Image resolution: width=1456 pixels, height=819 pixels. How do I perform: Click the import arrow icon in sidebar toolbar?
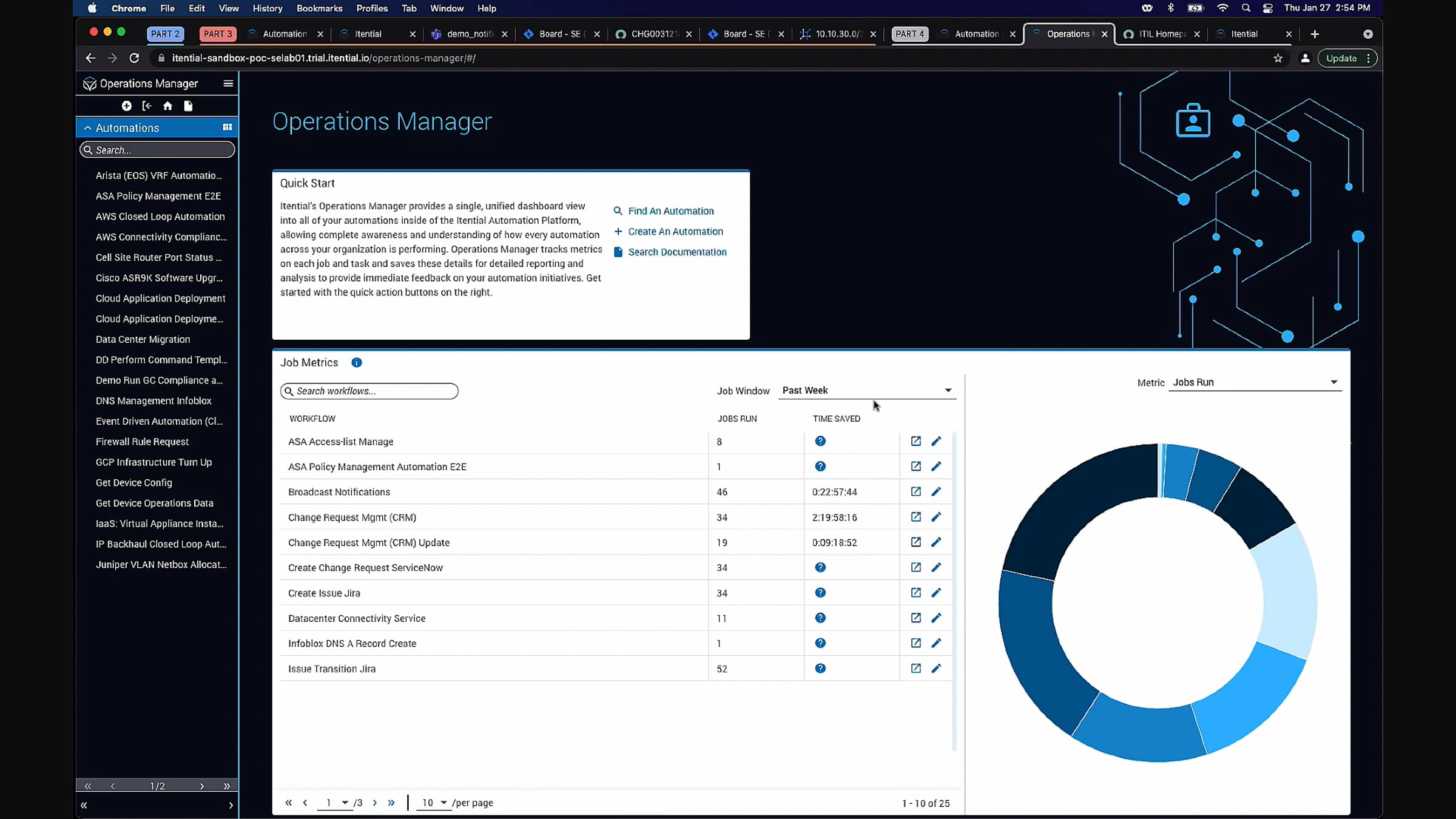pos(147,106)
